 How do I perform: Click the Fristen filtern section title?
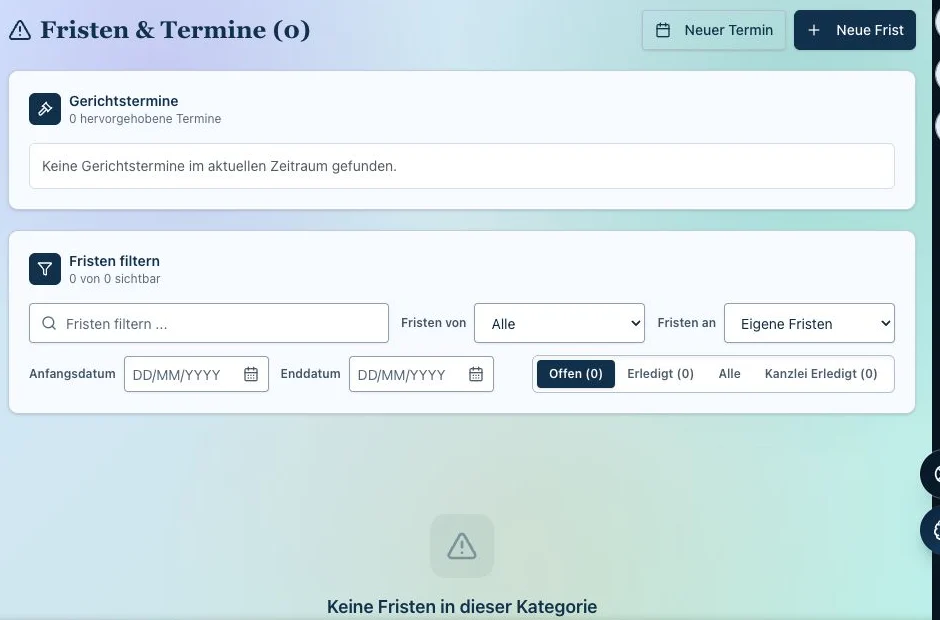pyautogui.click(x=115, y=261)
